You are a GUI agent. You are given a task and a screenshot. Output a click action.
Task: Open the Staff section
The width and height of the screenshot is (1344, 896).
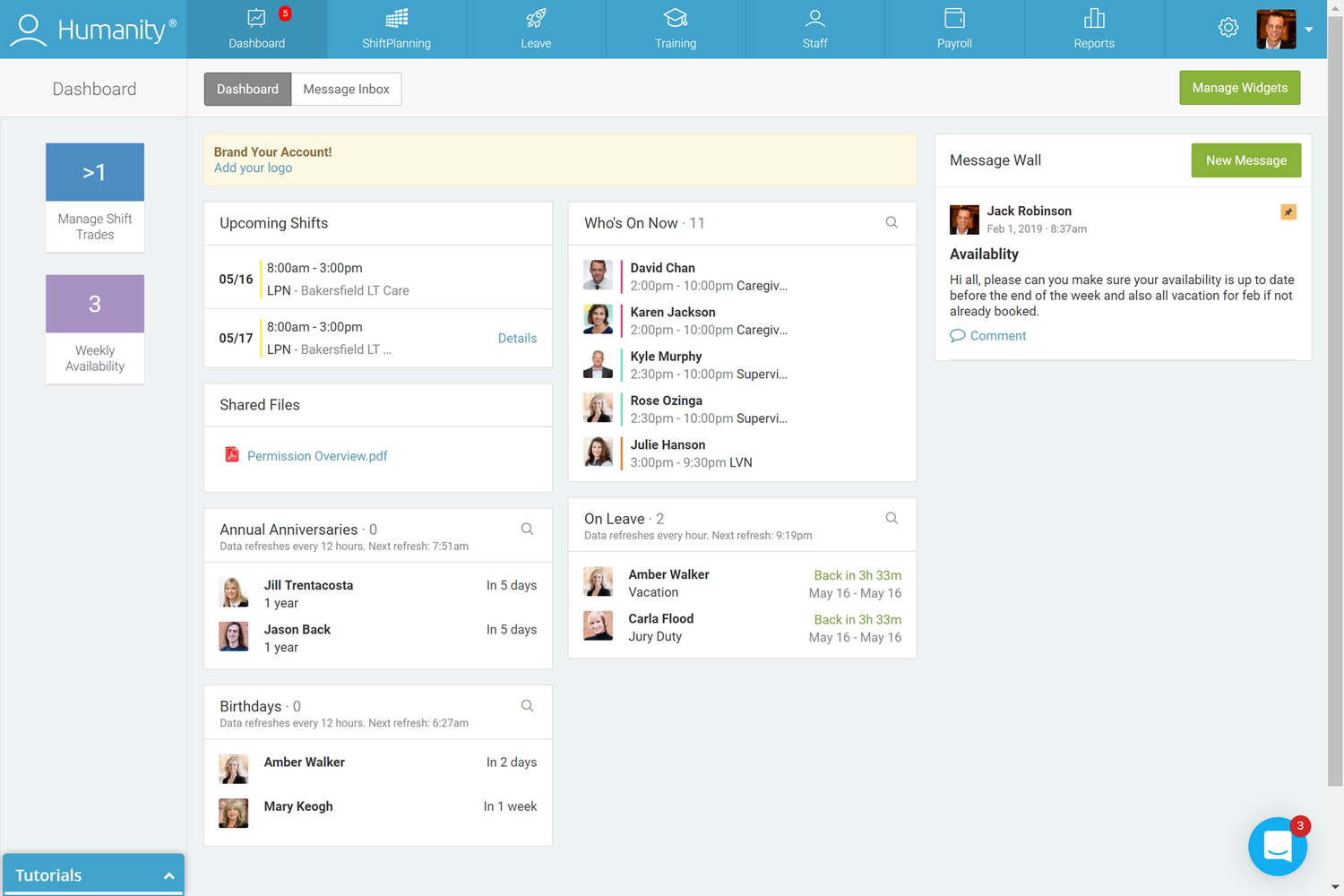point(814,29)
